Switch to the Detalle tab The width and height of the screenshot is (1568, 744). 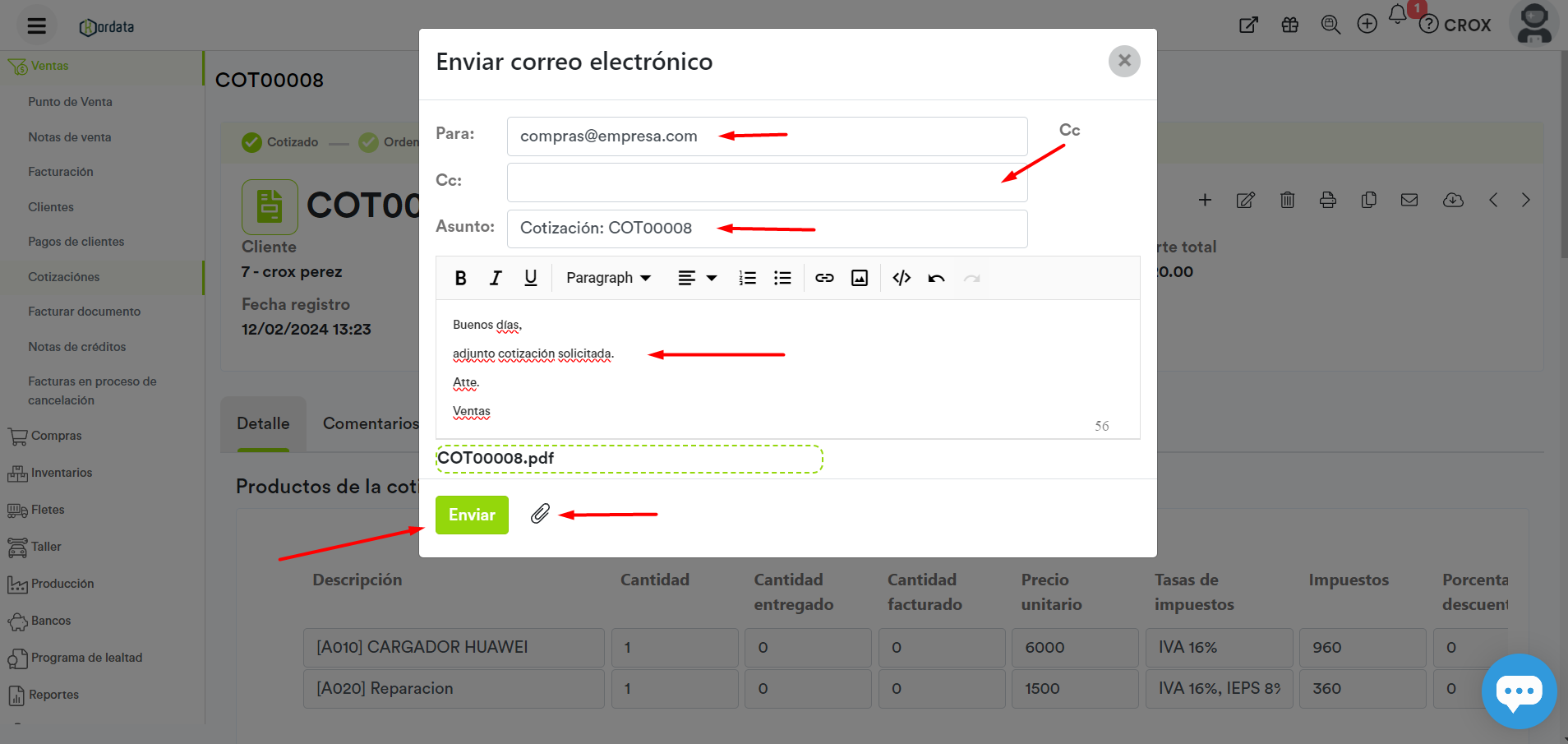click(263, 423)
